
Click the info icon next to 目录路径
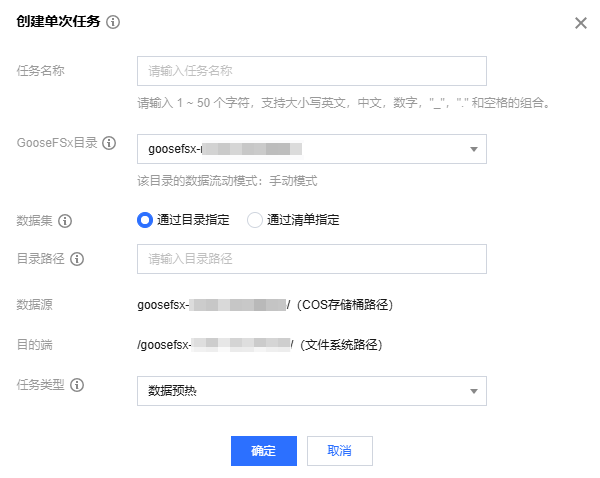[x=77, y=259]
